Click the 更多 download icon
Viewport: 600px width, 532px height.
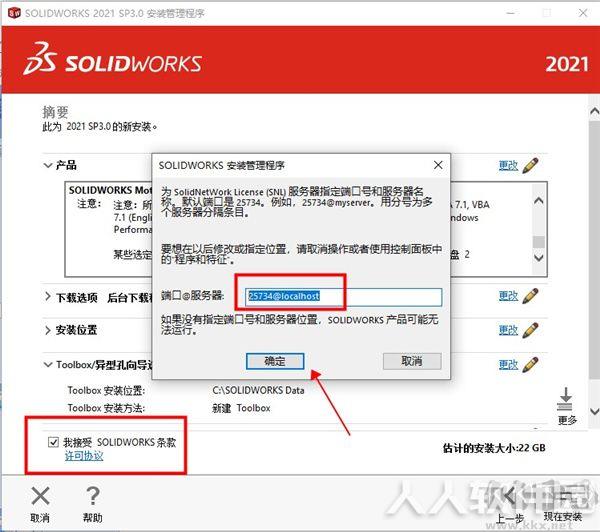[565, 399]
